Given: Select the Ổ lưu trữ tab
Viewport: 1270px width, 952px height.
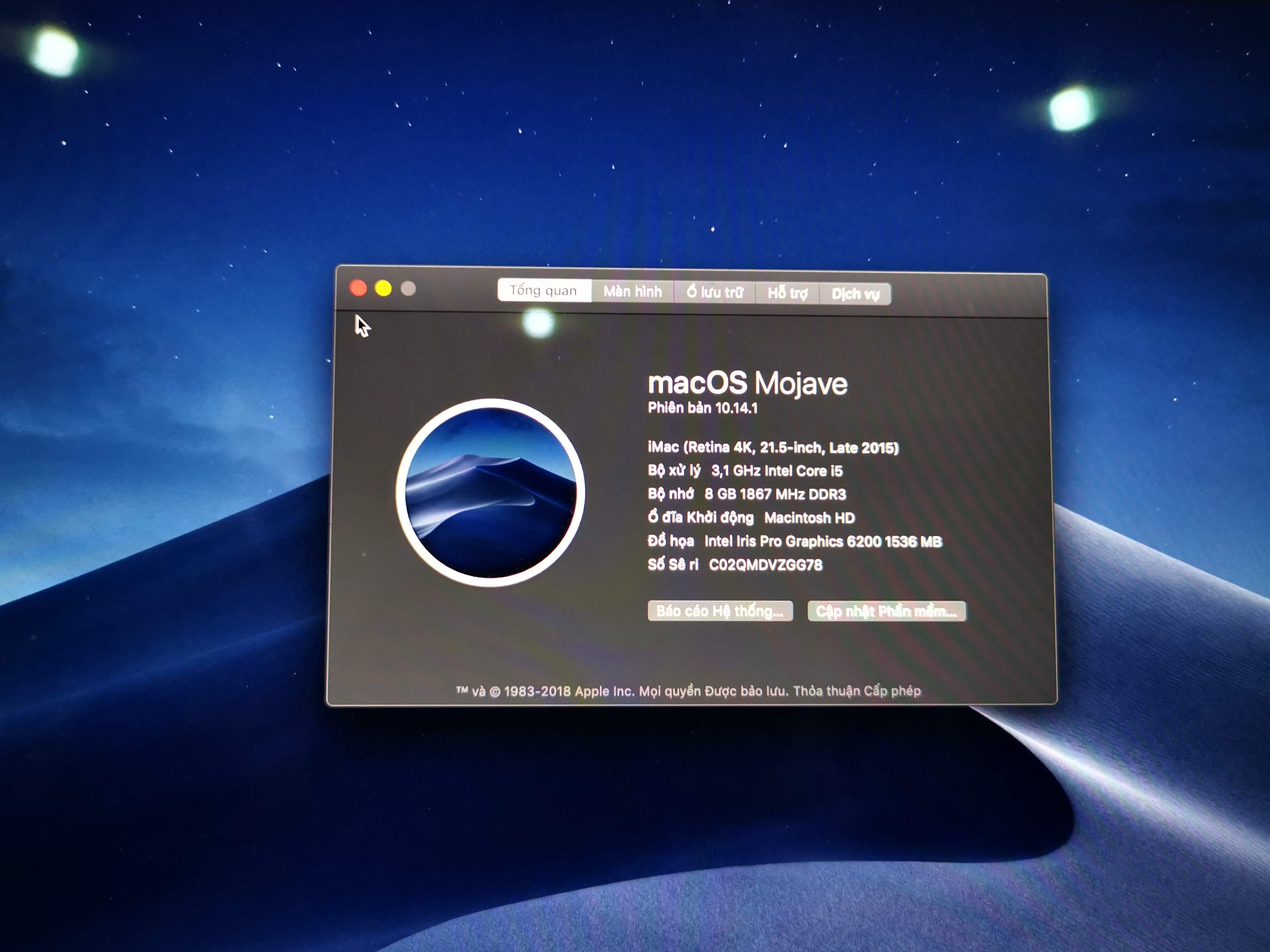Looking at the screenshot, I should point(714,293).
